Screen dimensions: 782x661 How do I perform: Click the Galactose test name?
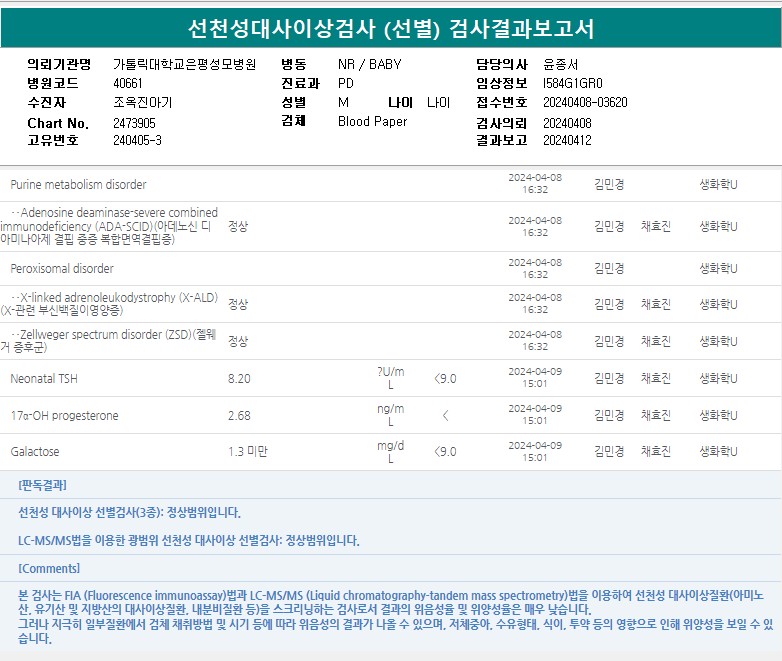pyautogui.click(x=35, y=451)
